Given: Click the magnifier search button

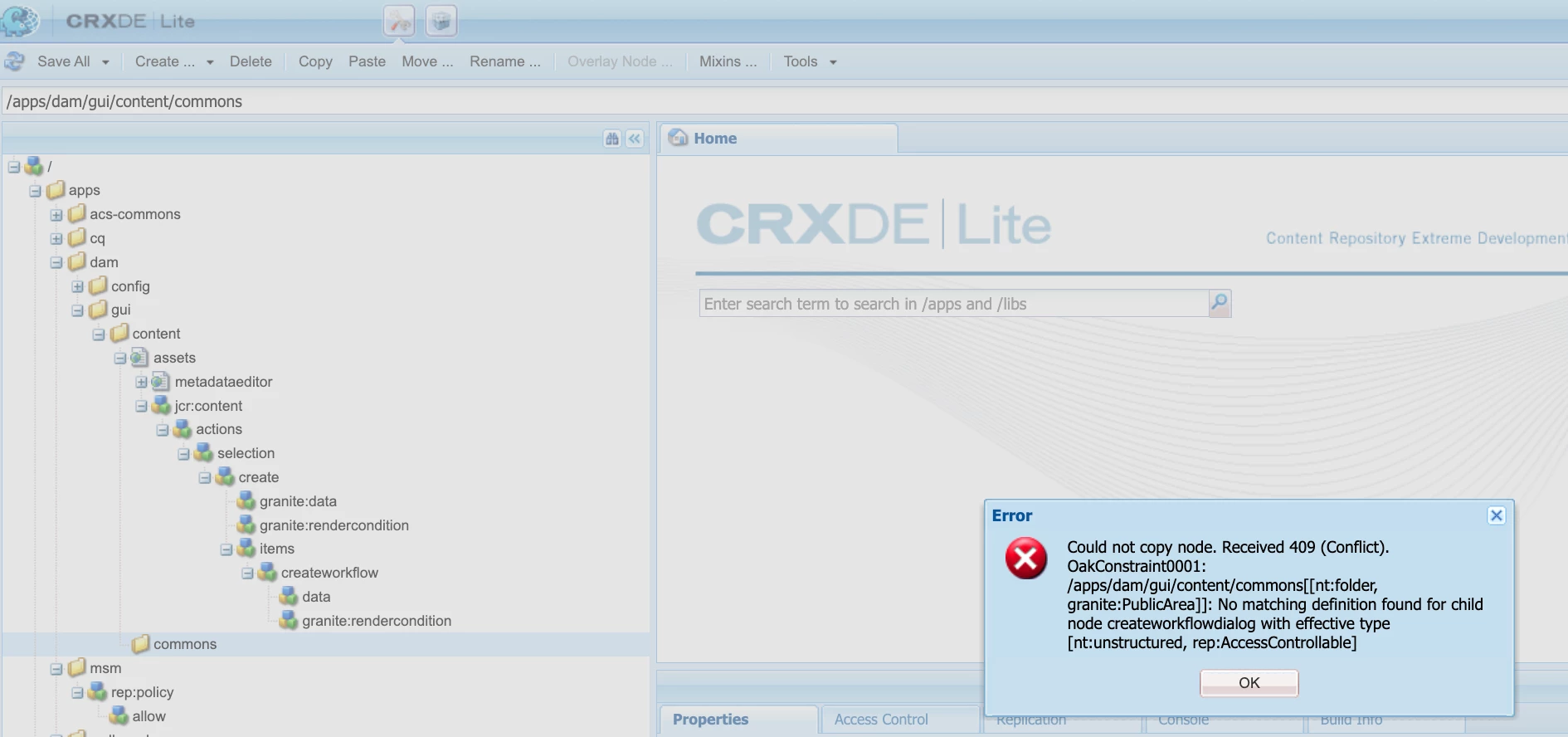Looking at the screenshot, I should click(x=1220, y=303).
